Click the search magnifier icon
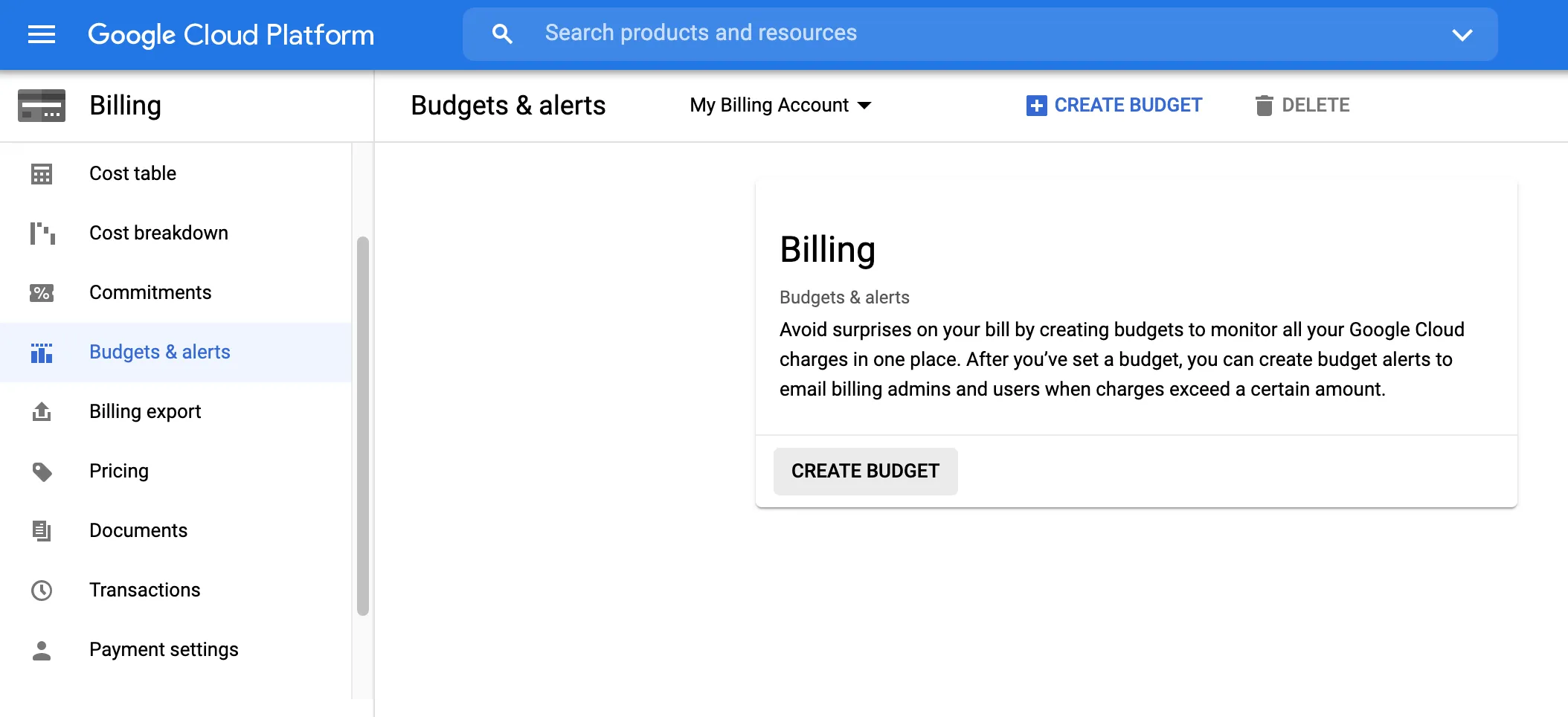 point(502,33)
